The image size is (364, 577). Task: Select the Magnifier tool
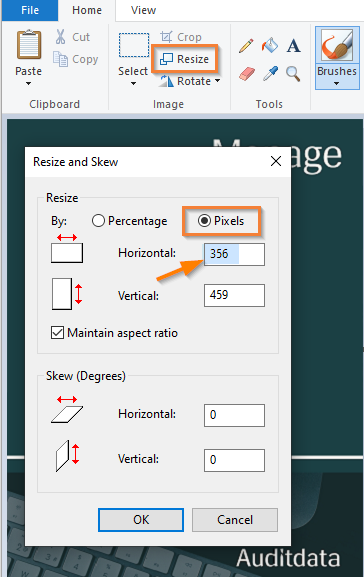pyautogui.click(x=293, y=74)
